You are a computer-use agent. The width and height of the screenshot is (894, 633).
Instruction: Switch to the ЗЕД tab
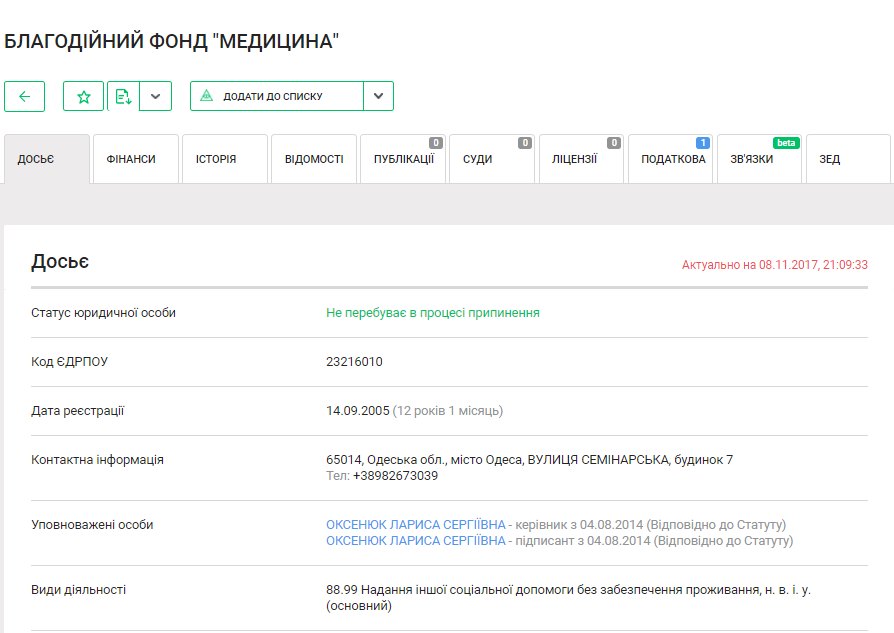pos(847,159)
